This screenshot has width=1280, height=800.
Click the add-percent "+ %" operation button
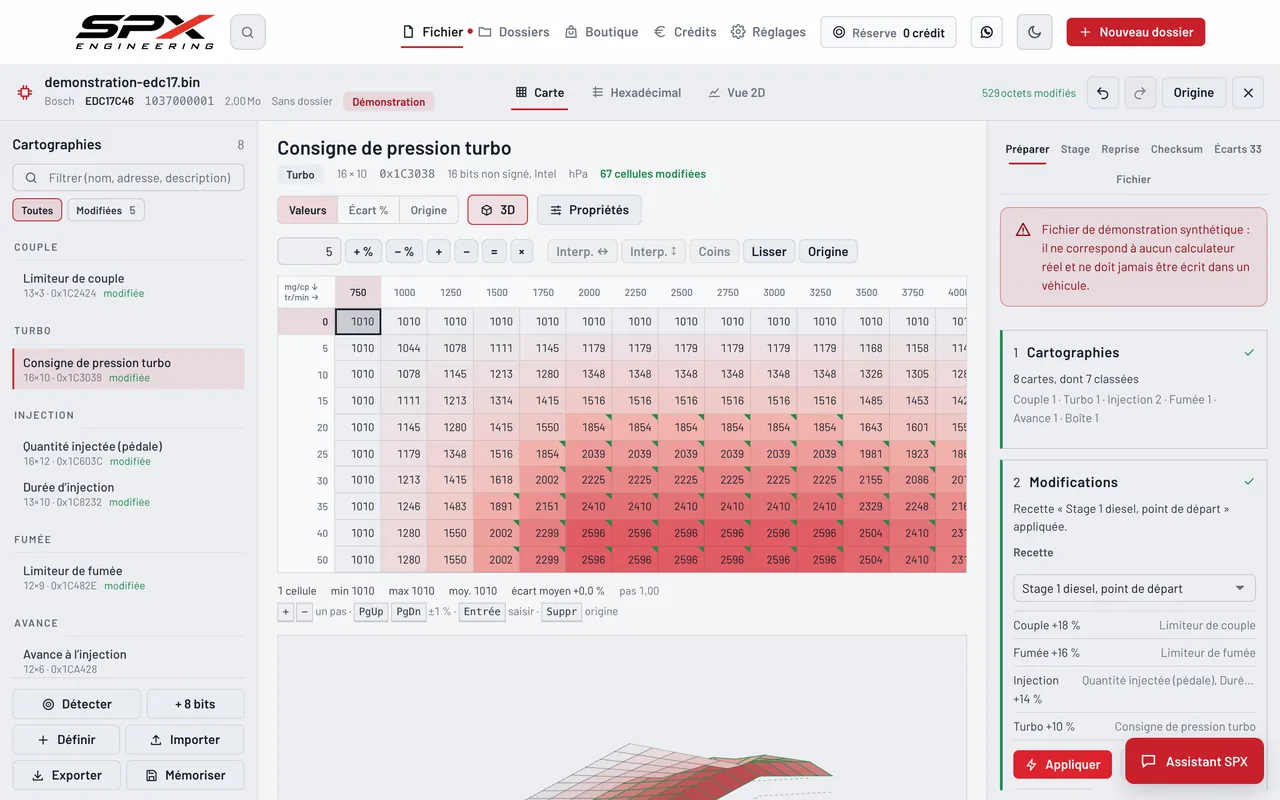363,252
